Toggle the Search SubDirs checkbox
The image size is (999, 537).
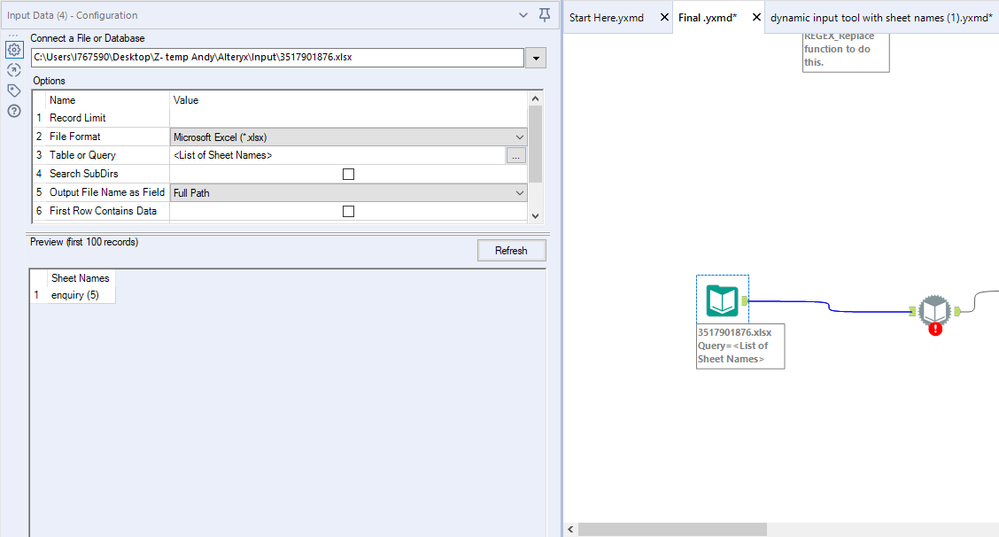click(x=348, y=174)
